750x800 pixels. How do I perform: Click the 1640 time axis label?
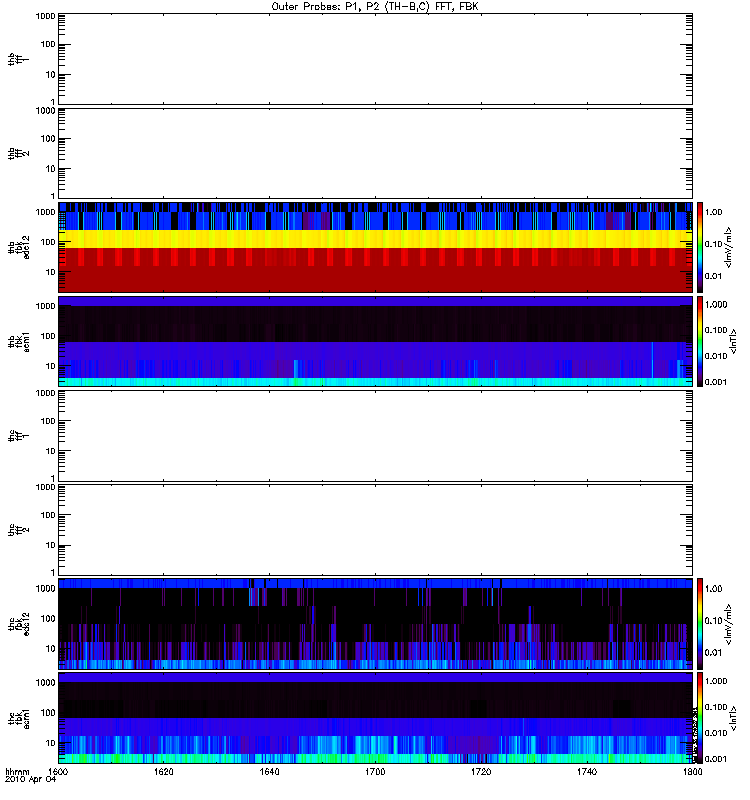pyautogui.click(x=269, y=771)
